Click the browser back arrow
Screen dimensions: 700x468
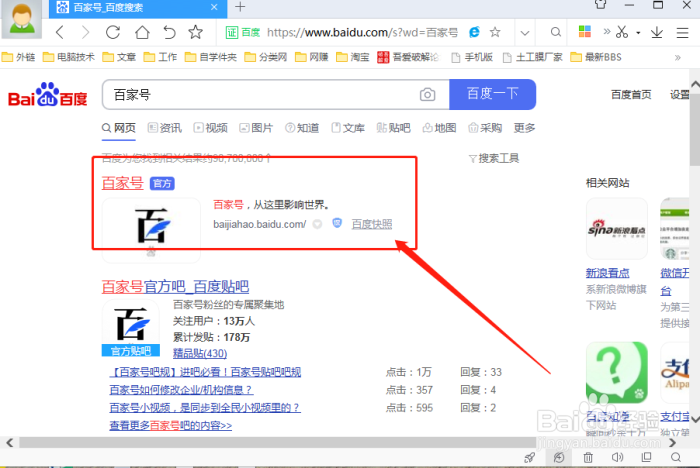click(x=60, y=32)
